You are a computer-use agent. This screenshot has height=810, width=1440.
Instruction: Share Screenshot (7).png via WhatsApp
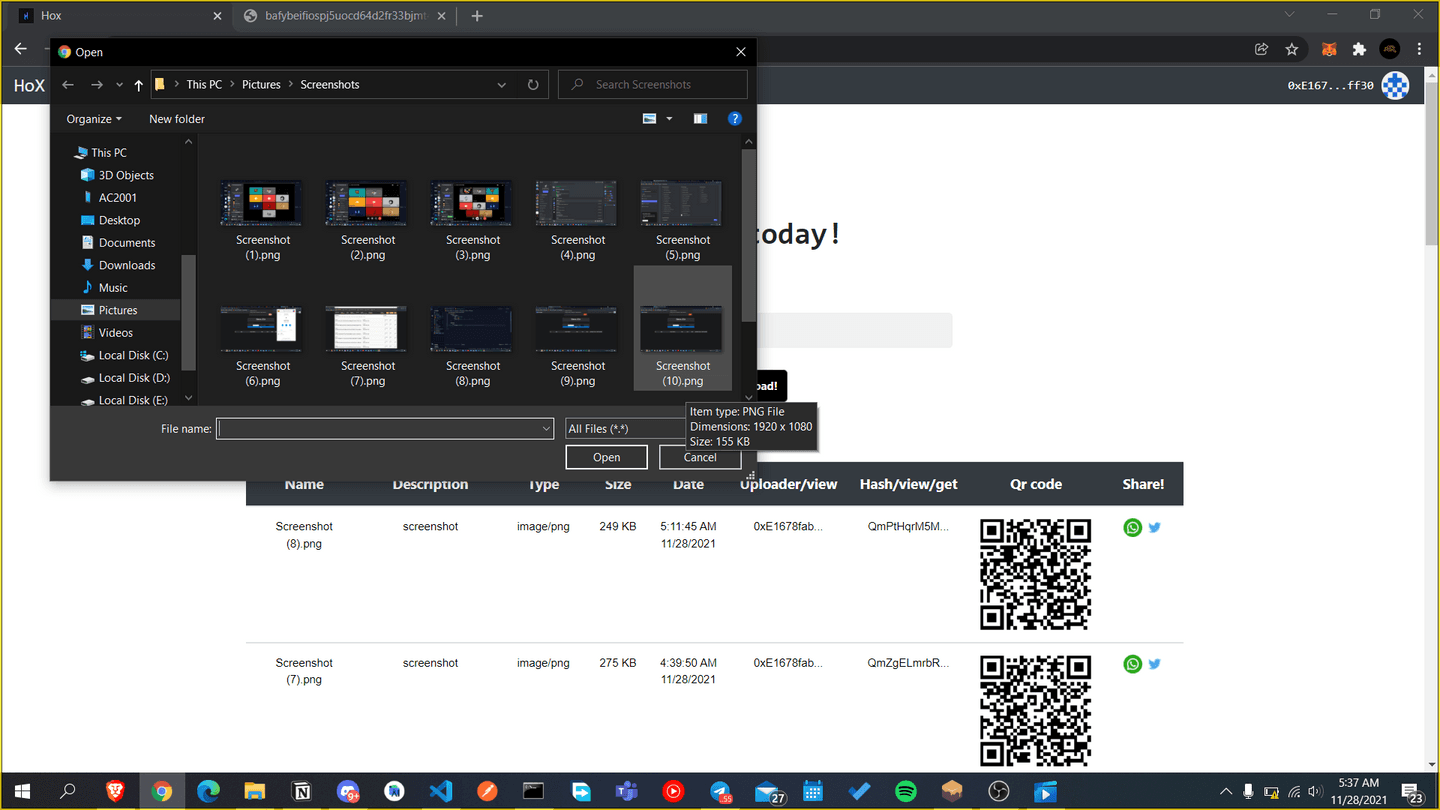[1132, 664]
